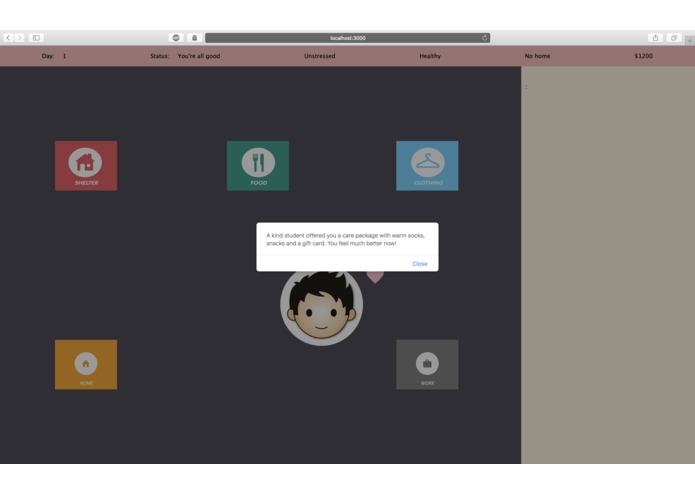The width and height of the screenshot is (695, 494).
Task: Click the round extension icon left of address bar
Action: tap(176, 38)
